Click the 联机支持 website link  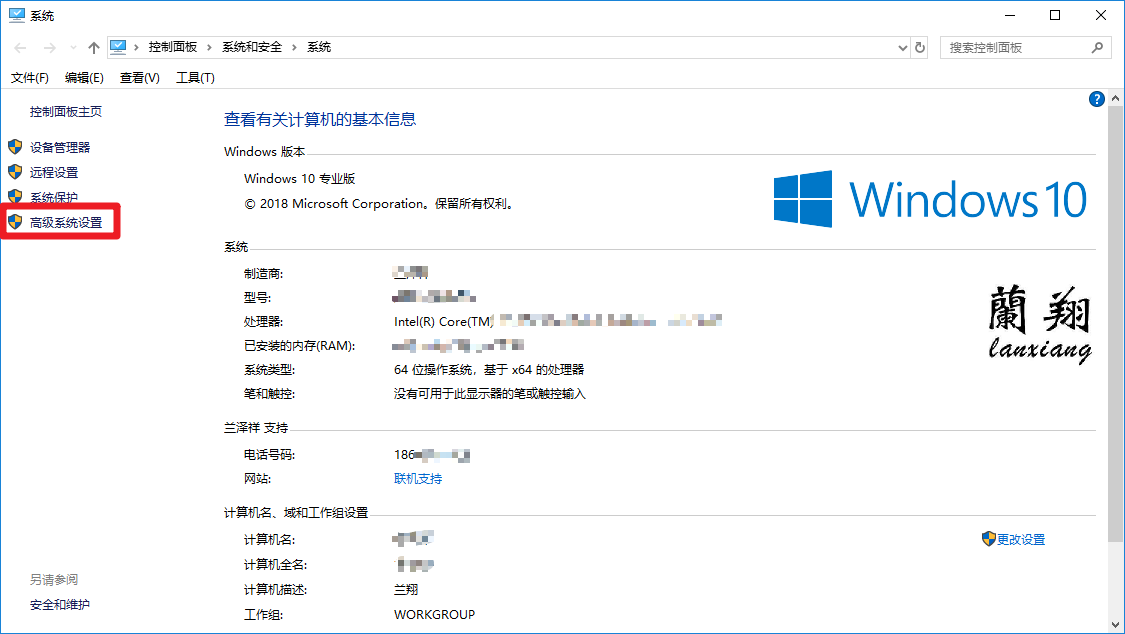(418, 478)
